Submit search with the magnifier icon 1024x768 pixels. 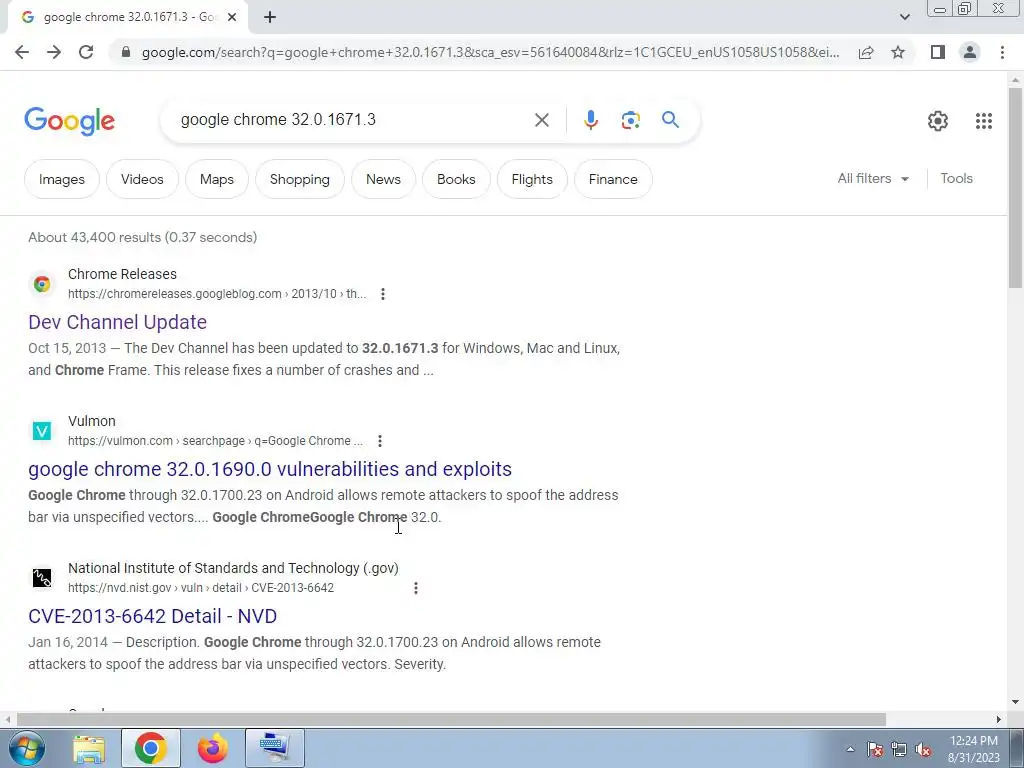coord(670,120)
